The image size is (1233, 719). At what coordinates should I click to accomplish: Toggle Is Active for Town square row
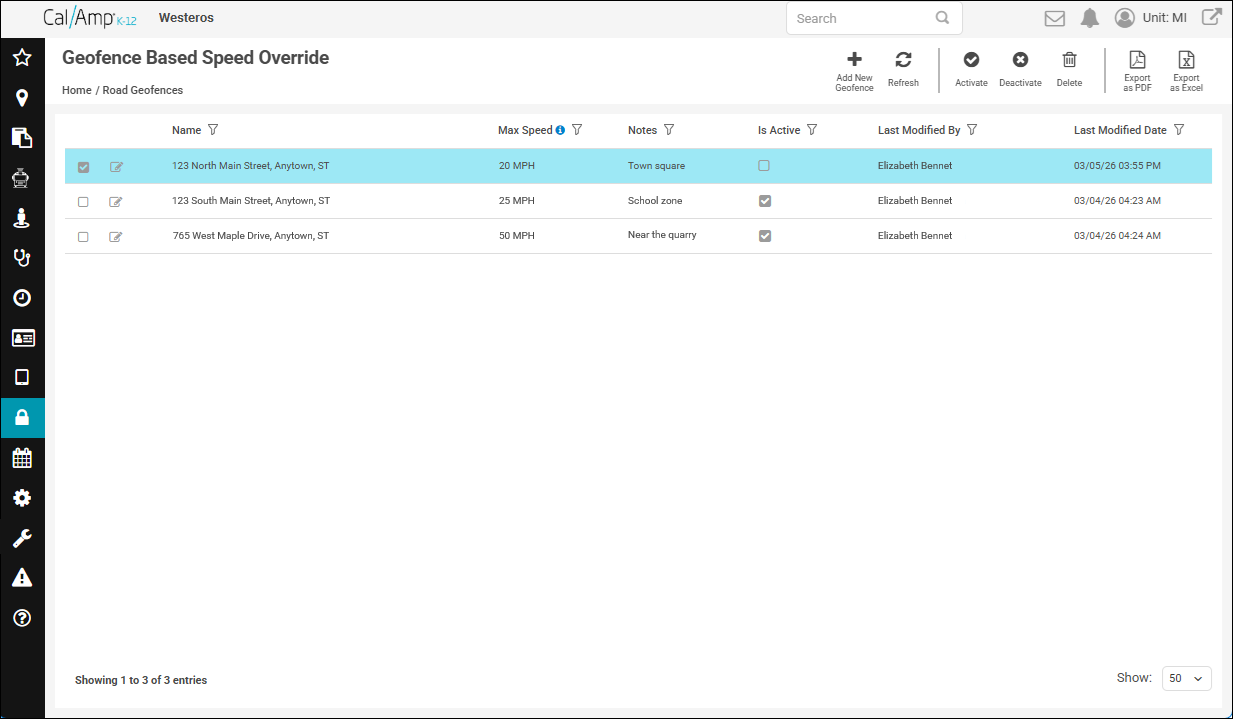764,166
